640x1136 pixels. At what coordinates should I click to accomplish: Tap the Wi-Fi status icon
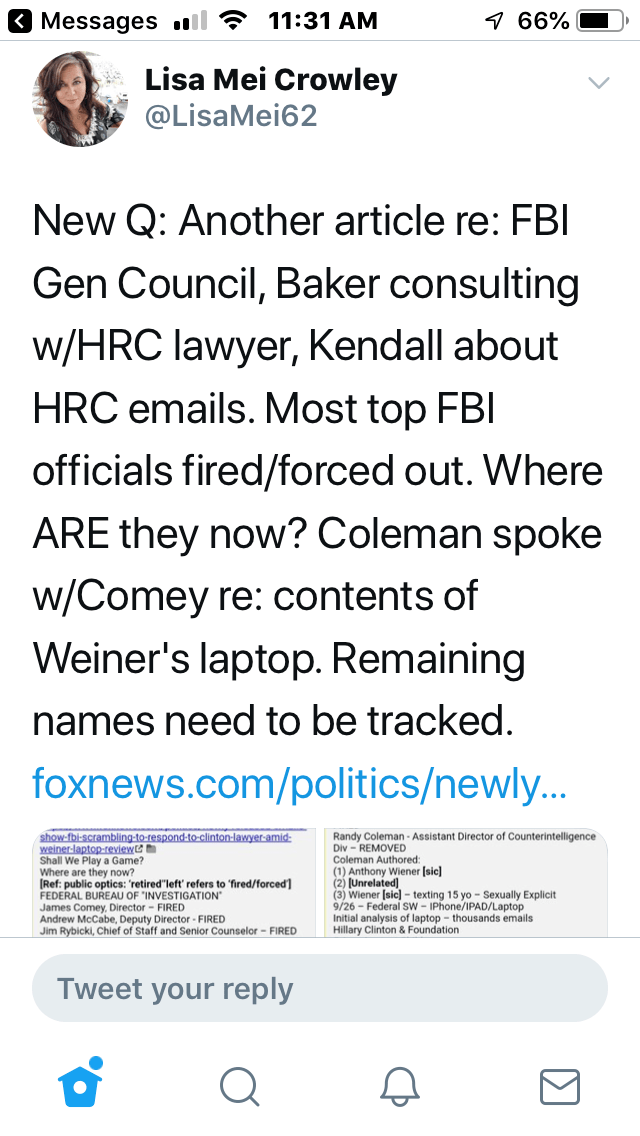234,20
